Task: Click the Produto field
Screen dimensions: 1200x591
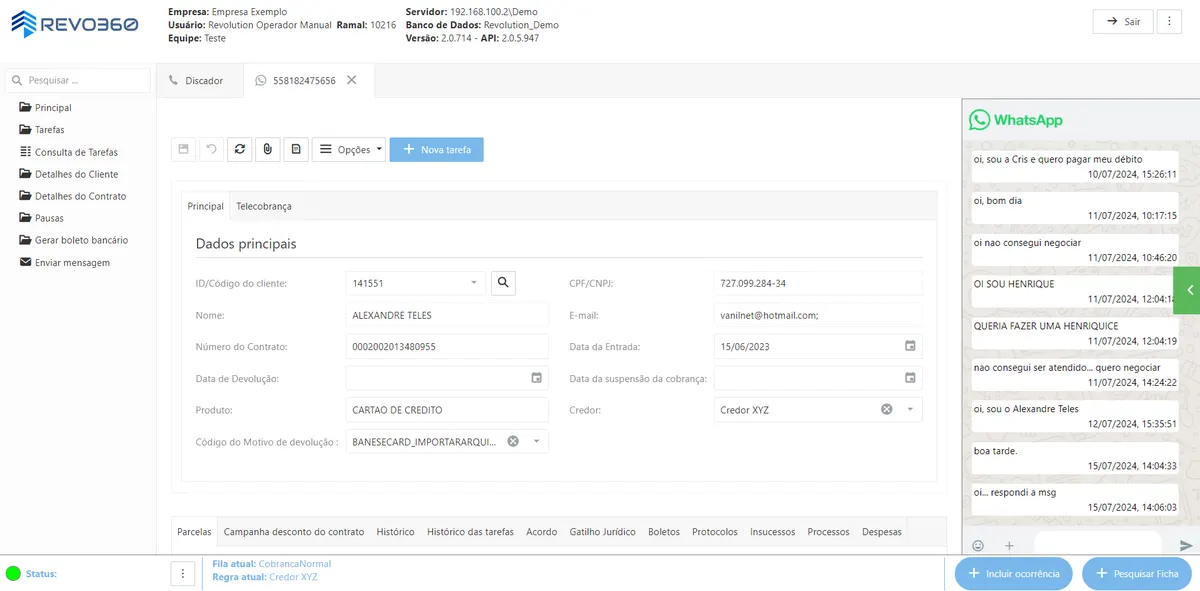Action: (x=447, y=410)
